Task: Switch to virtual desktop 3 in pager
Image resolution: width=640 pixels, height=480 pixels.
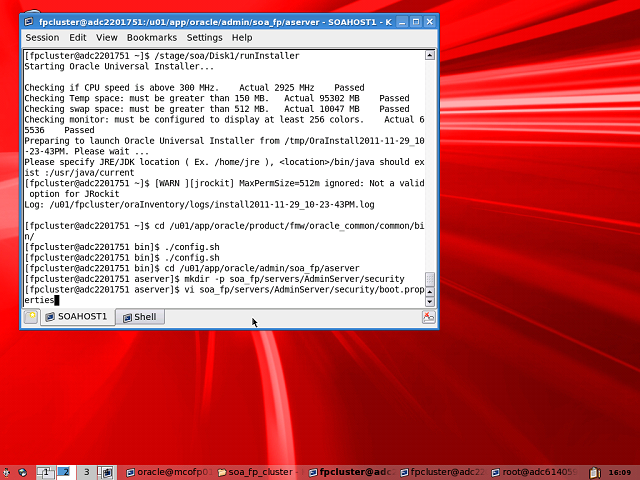Action: point(86,471)
